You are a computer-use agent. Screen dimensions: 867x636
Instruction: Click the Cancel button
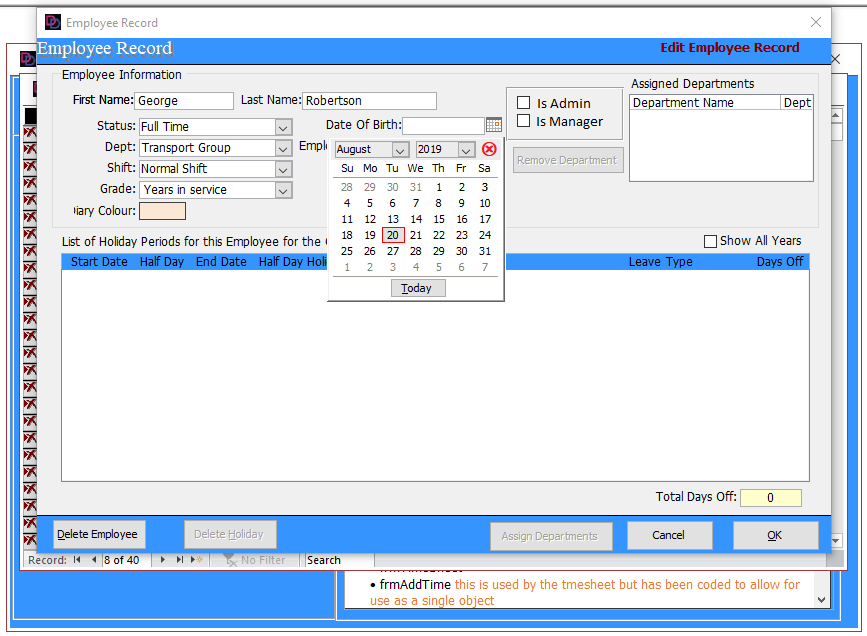(669, 535)
